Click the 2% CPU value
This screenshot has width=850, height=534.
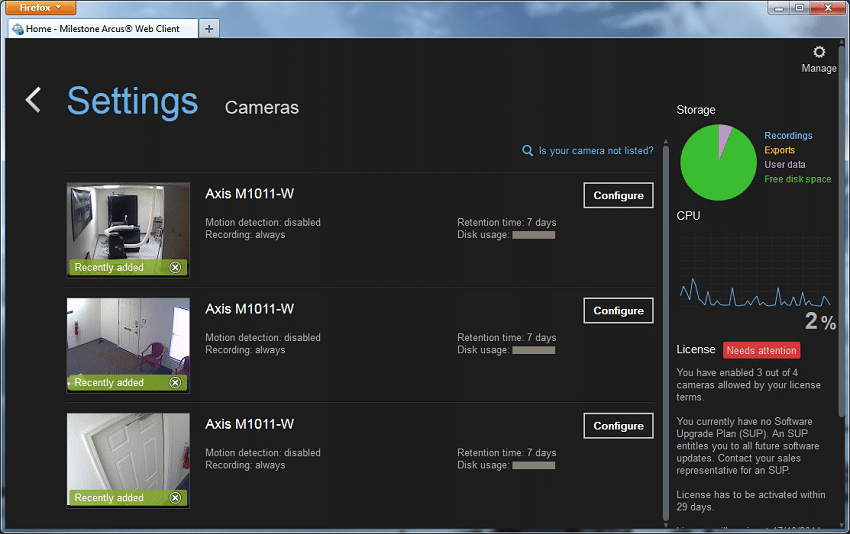coord(820,321)
